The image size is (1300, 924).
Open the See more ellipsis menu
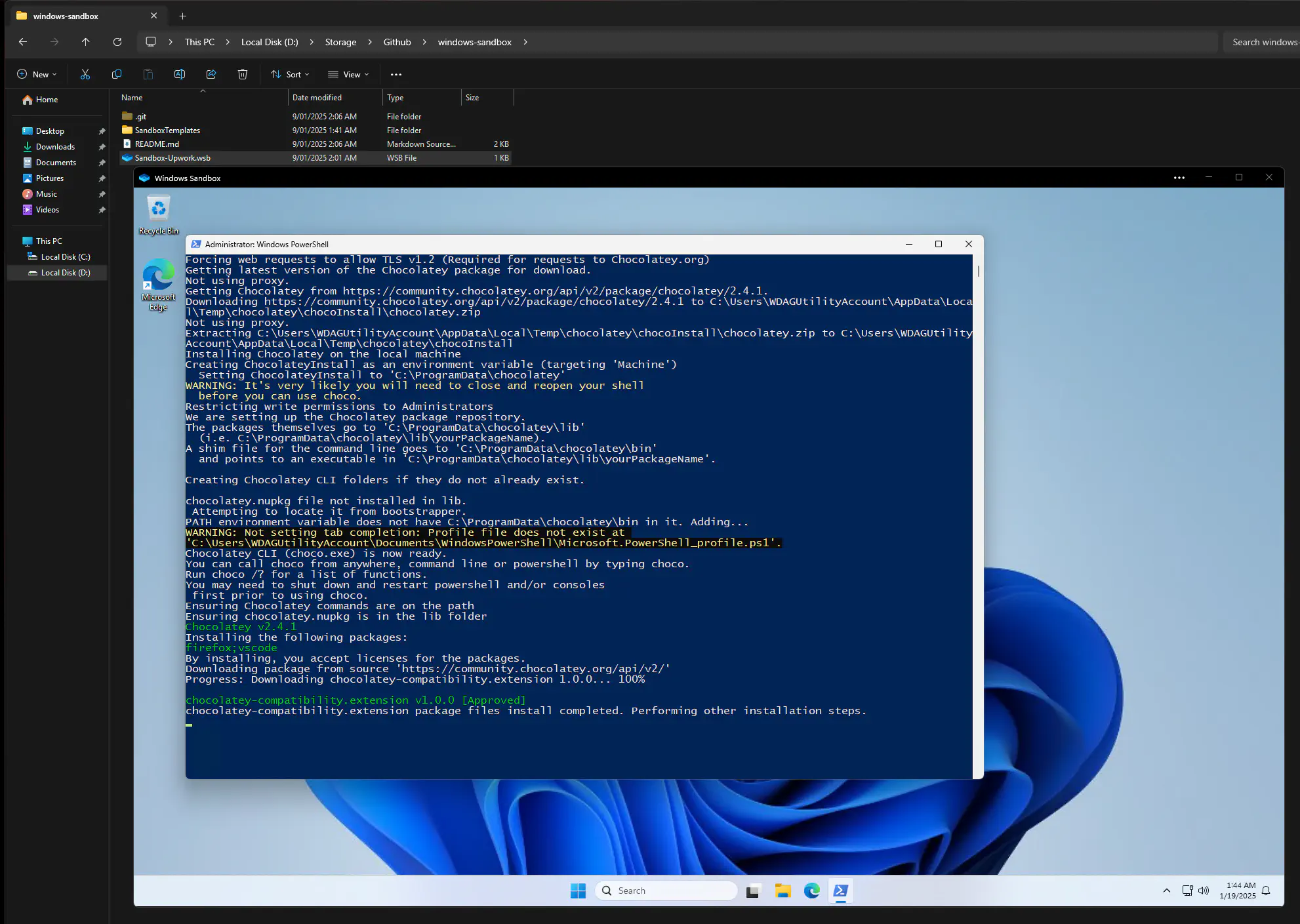coord(396,74)
